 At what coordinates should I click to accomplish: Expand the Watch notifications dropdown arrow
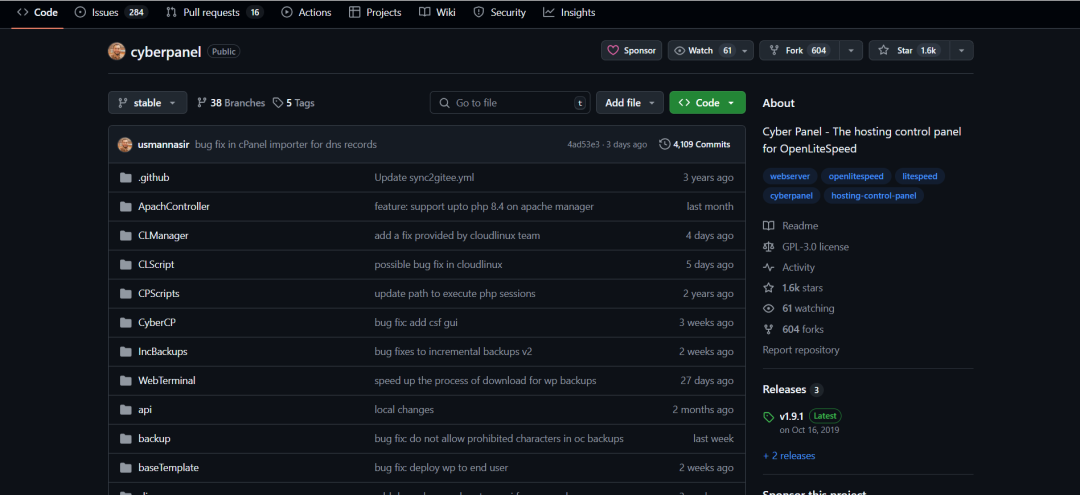(x=746, y=50)
